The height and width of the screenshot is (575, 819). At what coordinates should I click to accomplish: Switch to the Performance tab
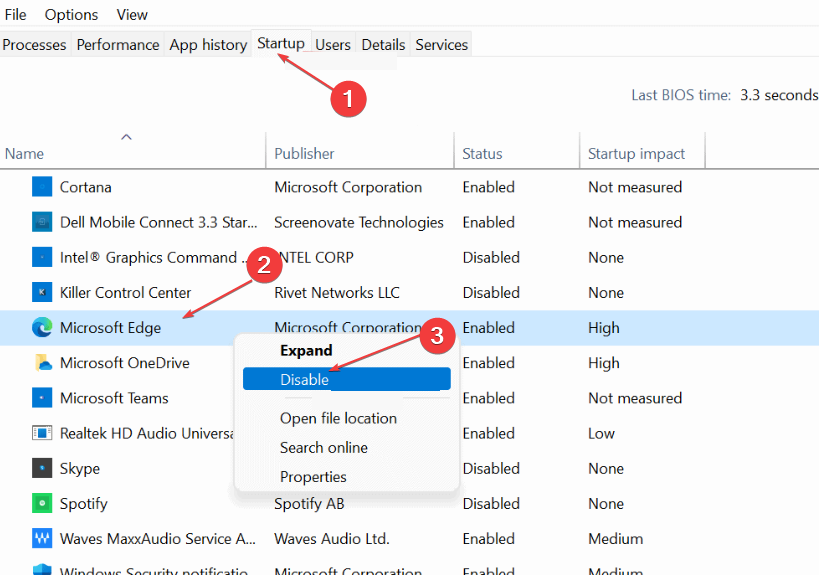coord(118,45)
